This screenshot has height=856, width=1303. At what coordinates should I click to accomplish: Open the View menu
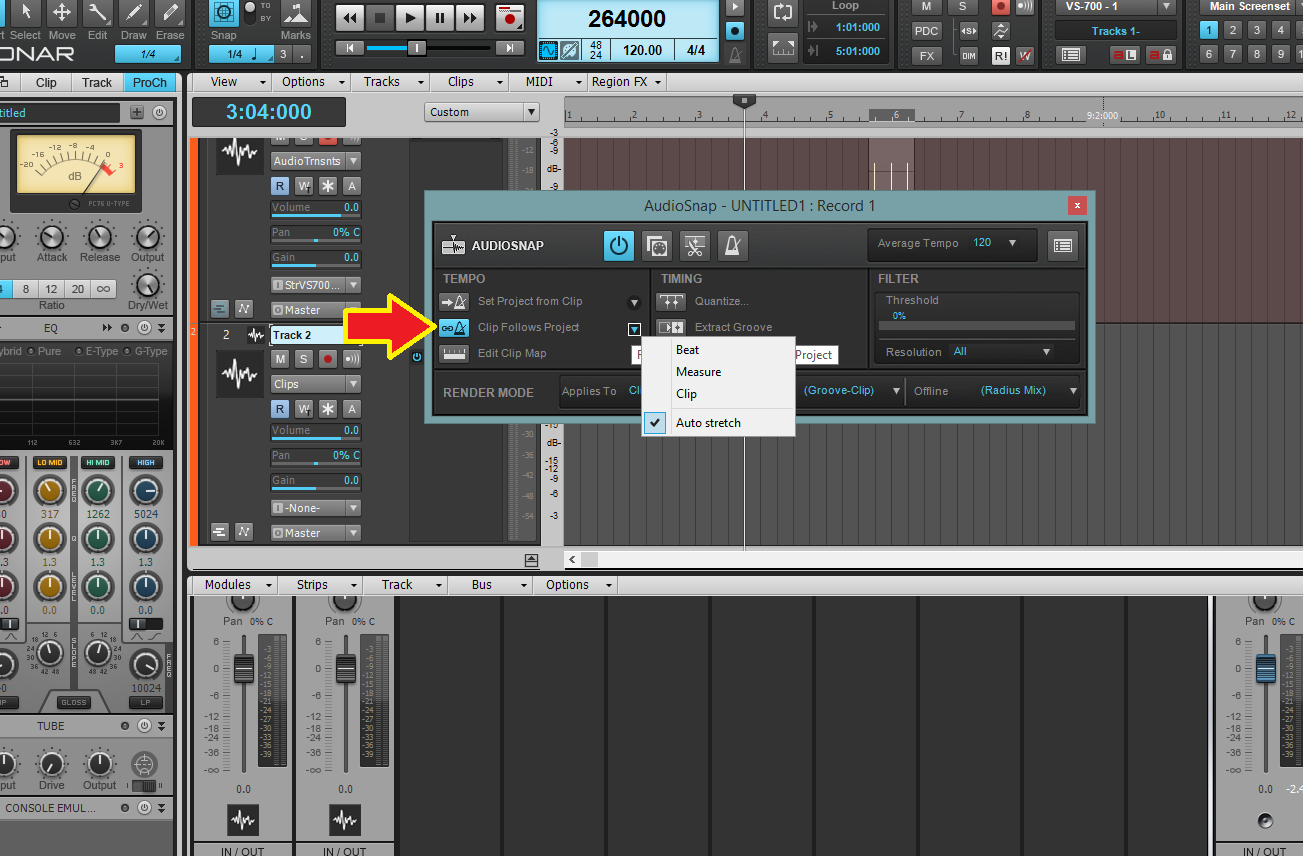click(229, 82)
